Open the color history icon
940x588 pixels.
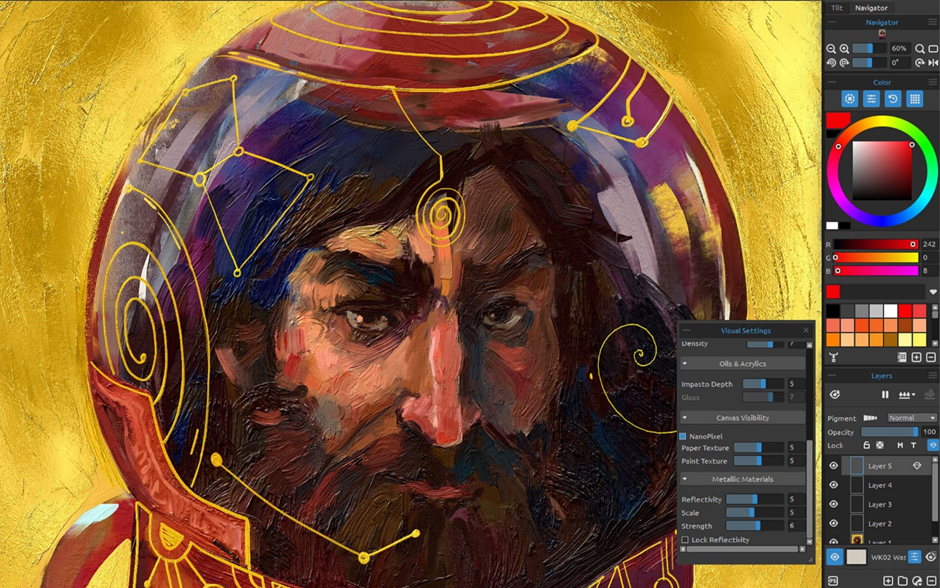coord(893,99)
